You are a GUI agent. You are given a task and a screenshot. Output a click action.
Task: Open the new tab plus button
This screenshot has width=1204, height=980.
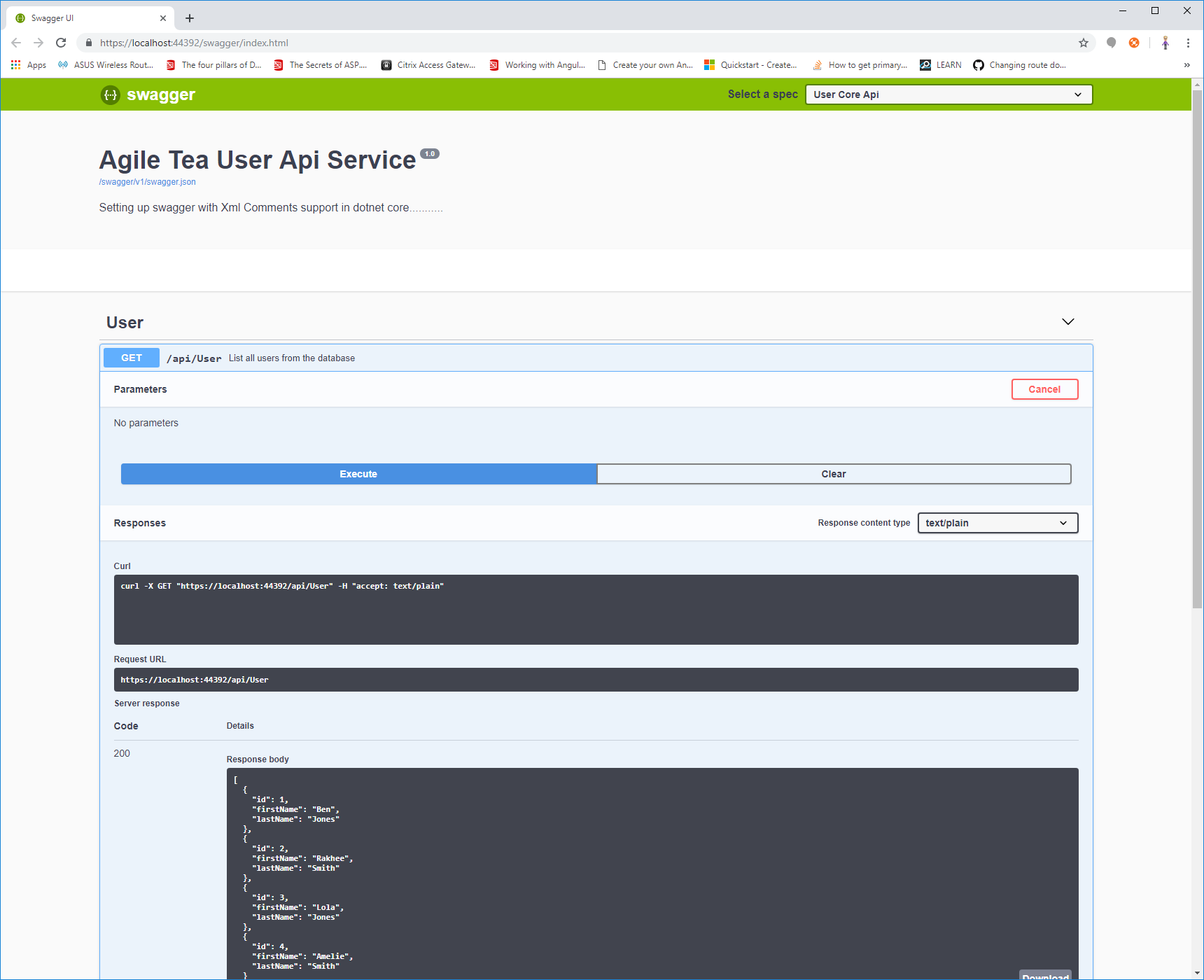pyautogui.click(x=190, y=18)
